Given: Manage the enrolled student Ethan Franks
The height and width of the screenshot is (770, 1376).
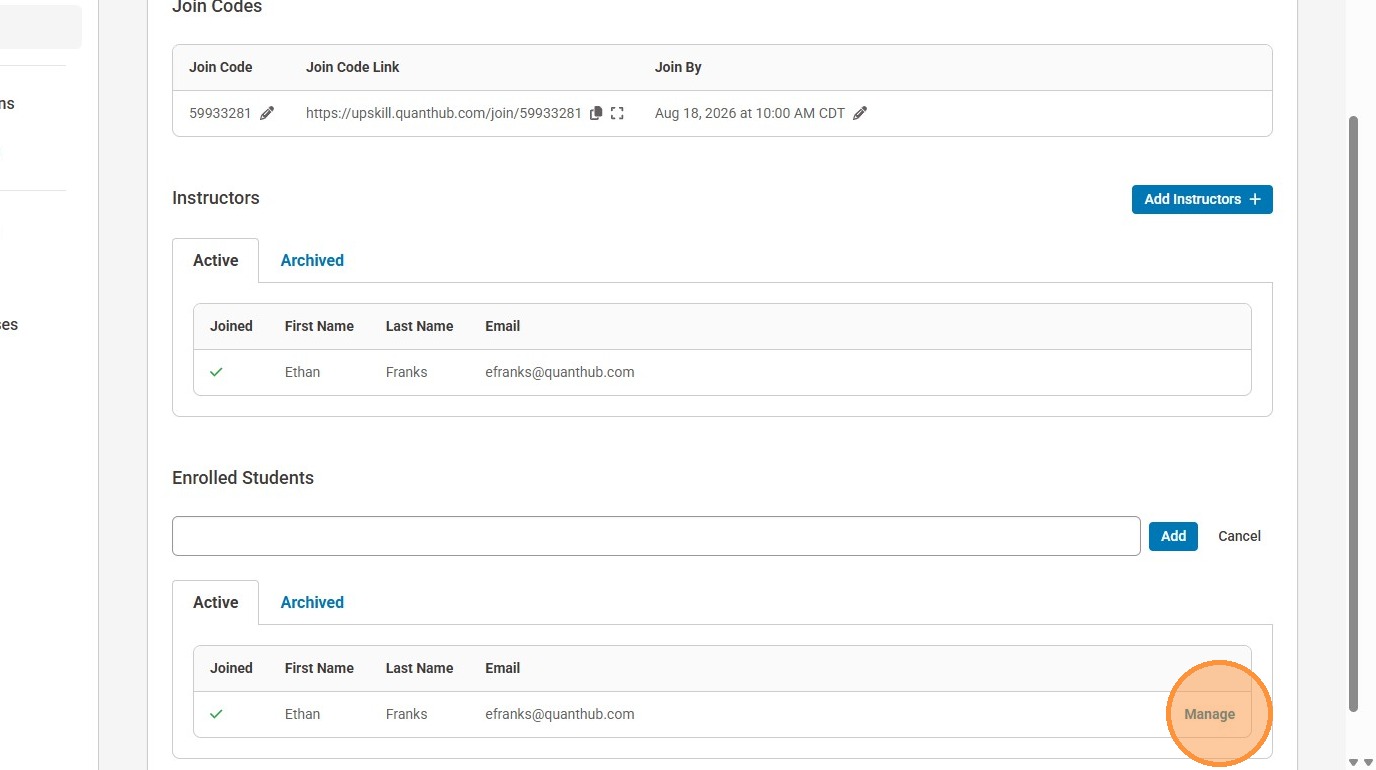Looking at the screenshot, I should [x=1209, y=714].
